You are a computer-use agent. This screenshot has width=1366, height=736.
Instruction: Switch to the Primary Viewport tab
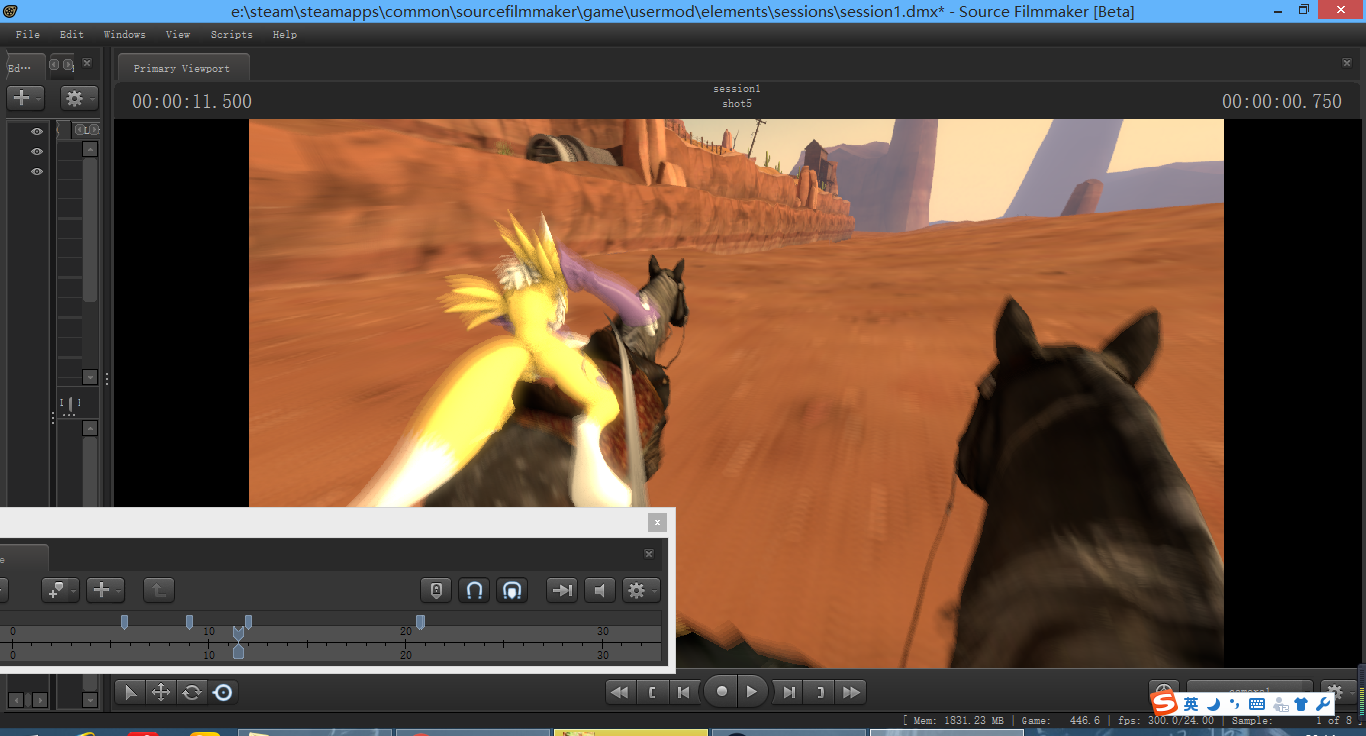(182, 68)
